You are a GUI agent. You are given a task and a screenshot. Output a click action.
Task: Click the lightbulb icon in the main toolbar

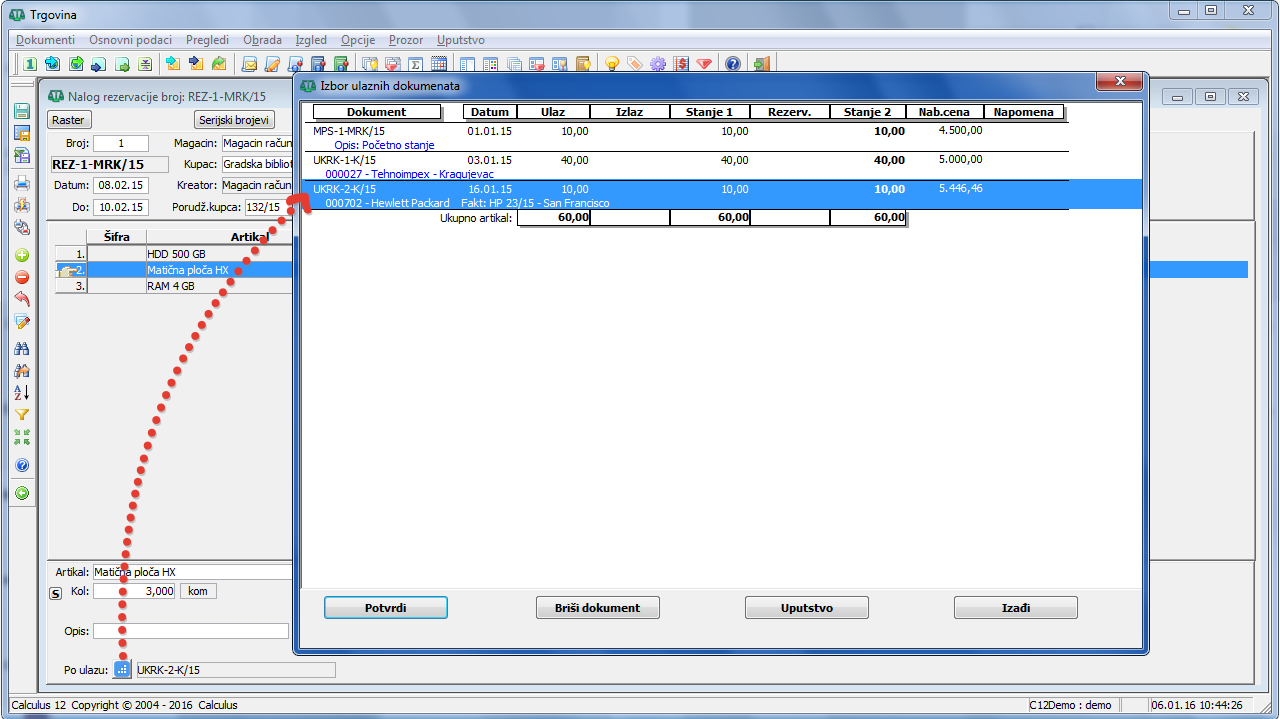click(610, 64)
